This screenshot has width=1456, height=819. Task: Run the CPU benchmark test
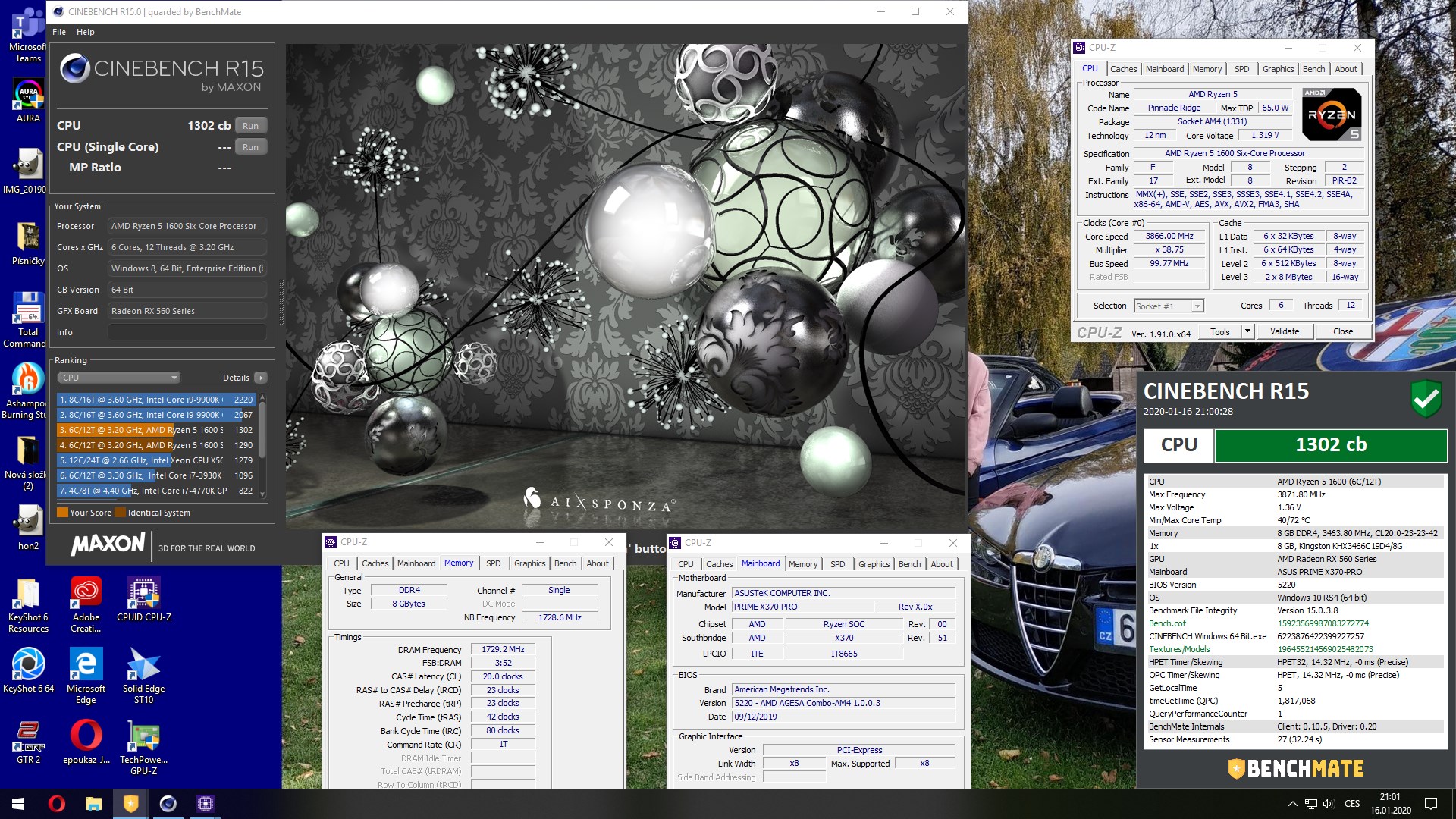click(x=251, y=126)
